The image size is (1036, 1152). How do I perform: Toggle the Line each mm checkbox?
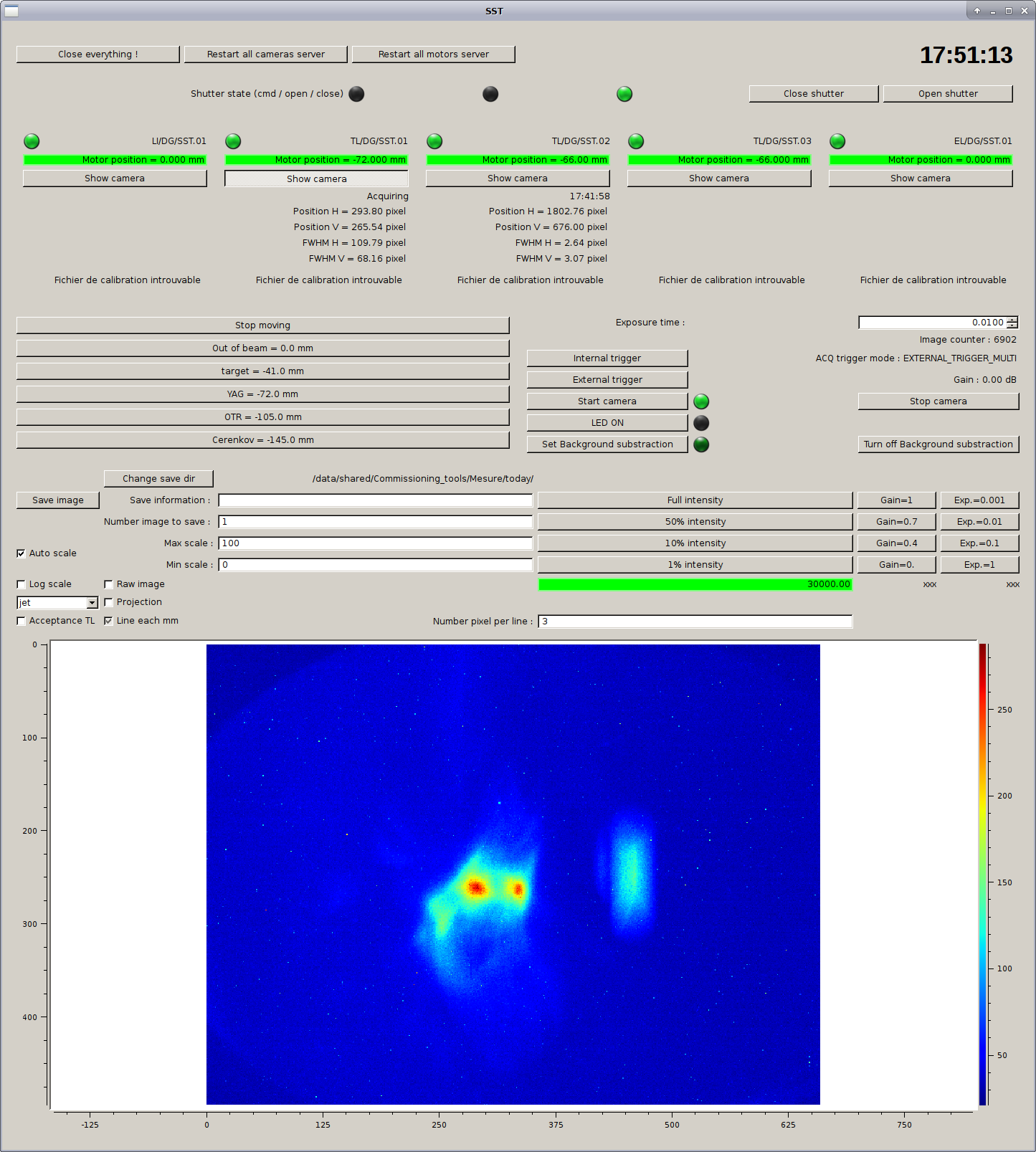click(109, 621)
